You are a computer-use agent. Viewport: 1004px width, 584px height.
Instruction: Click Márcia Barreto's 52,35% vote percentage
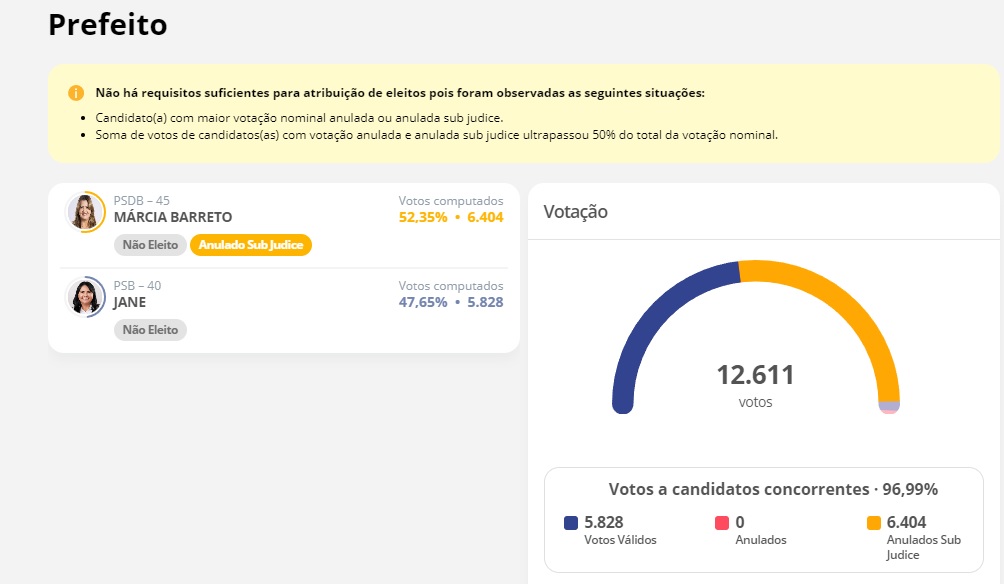[423, 217]
